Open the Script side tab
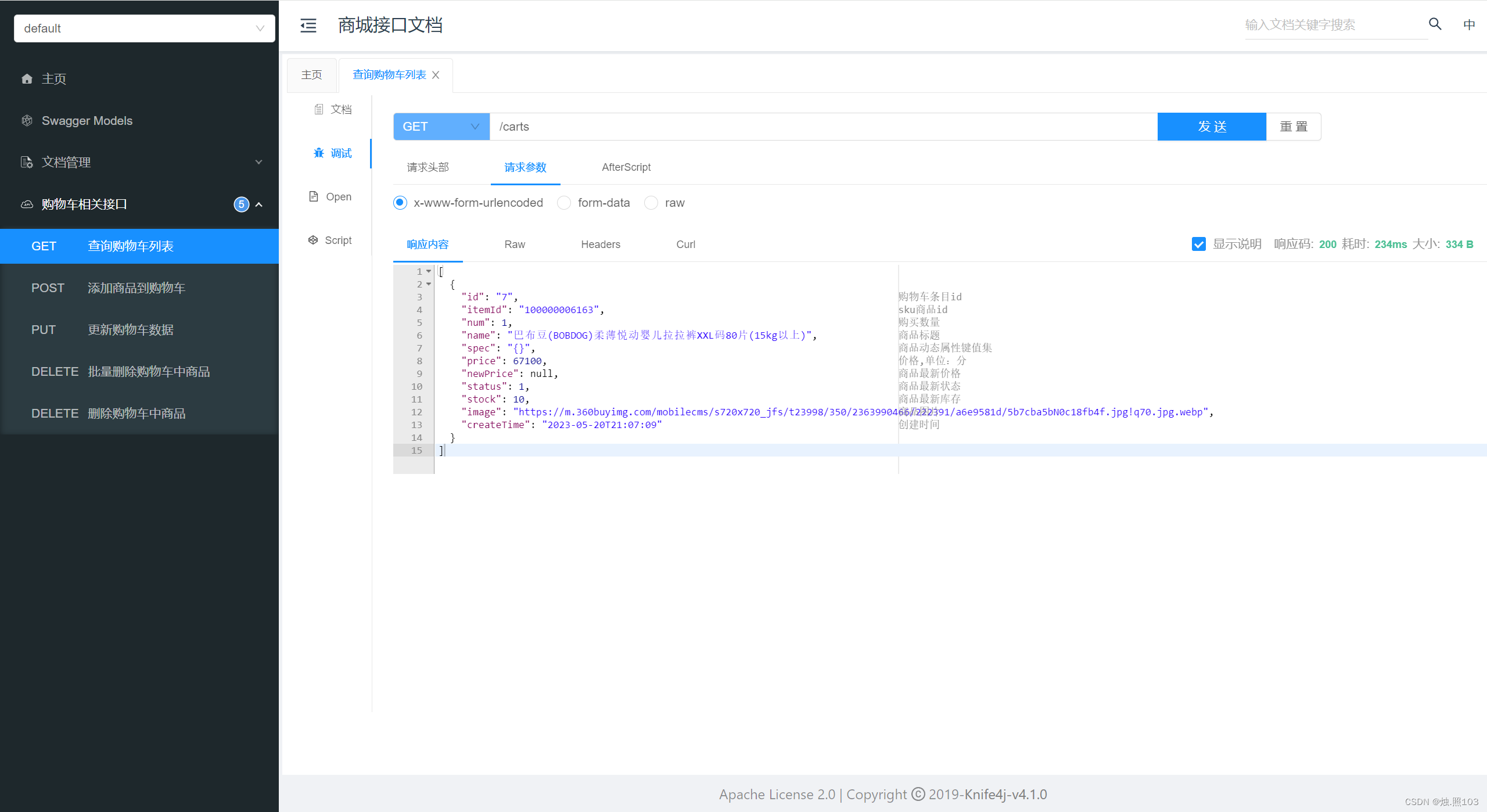The width and height of the screenshot is (1487, 812). 331,240
